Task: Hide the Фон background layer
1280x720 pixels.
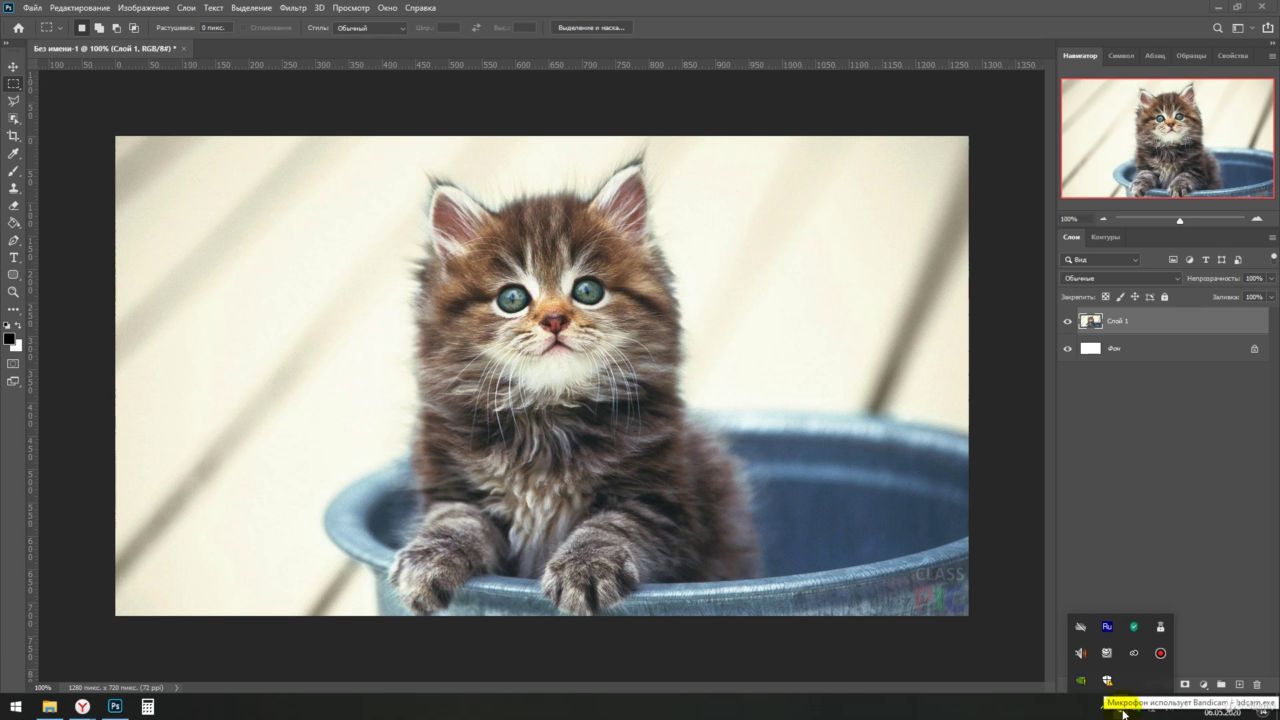Action: pos(1067,349)
